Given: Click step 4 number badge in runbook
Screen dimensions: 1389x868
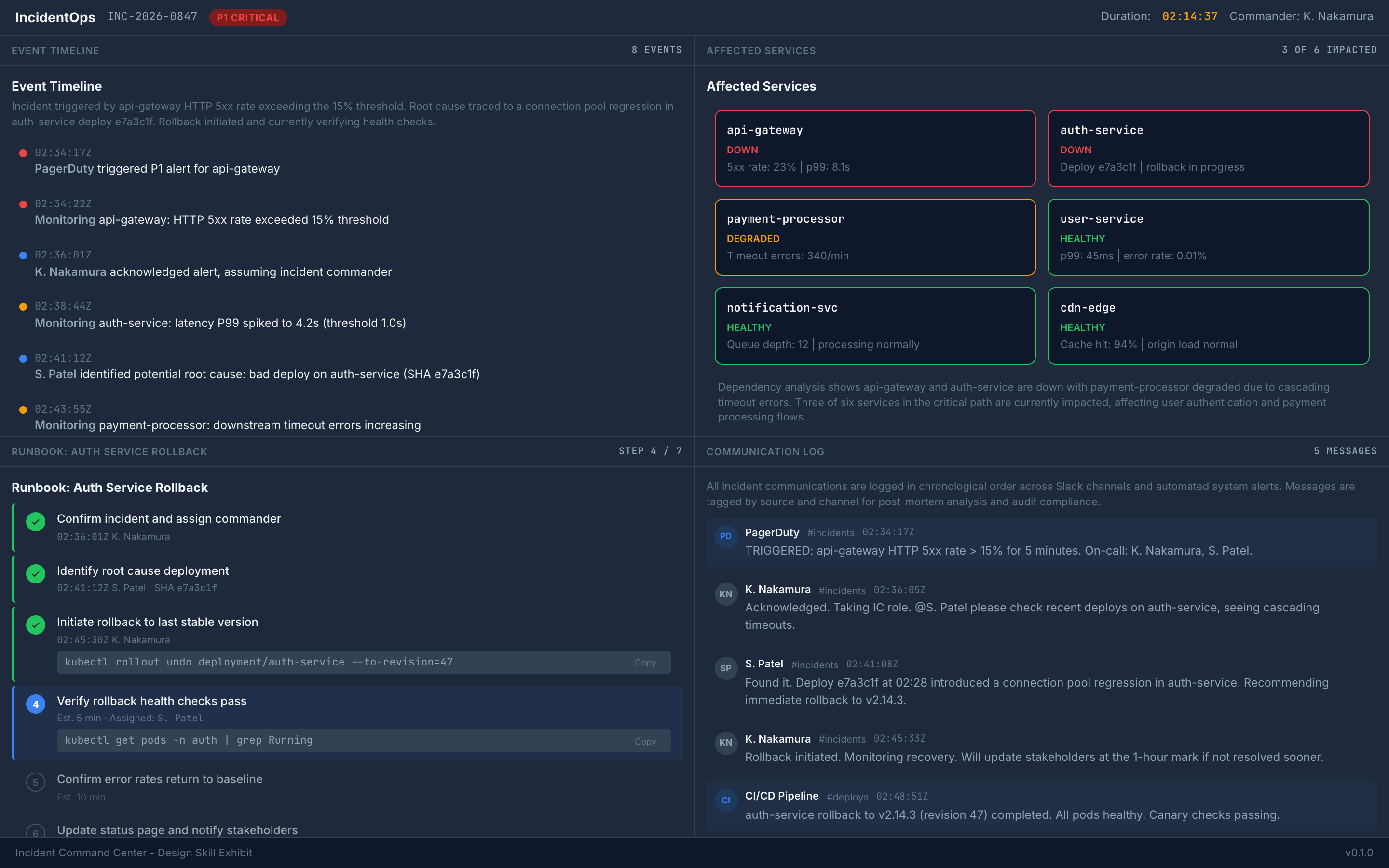Looking at the screenshot, I should pos(36,705).
